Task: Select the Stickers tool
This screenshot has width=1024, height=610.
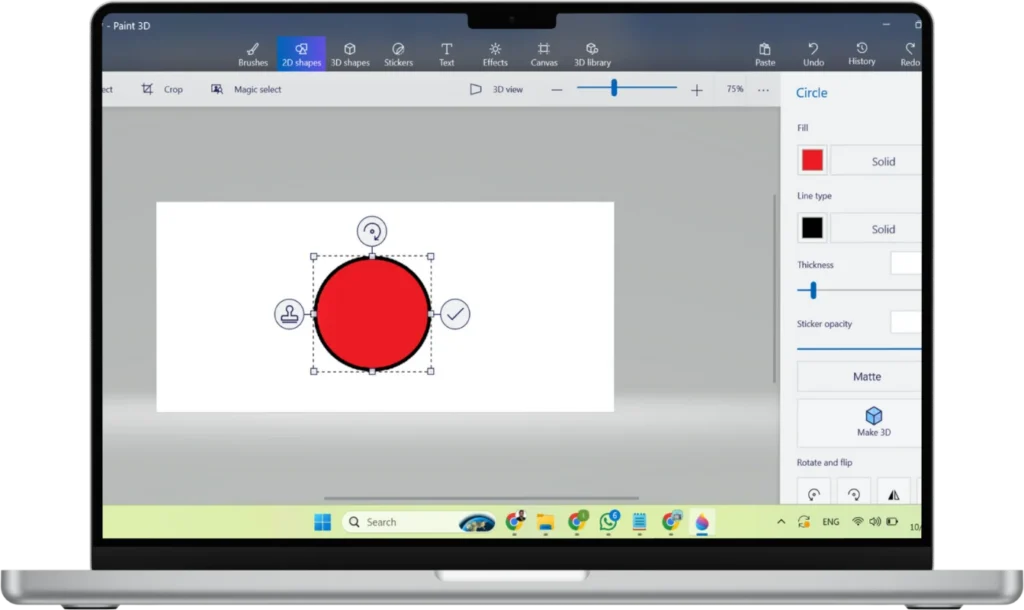Action: 398,54
